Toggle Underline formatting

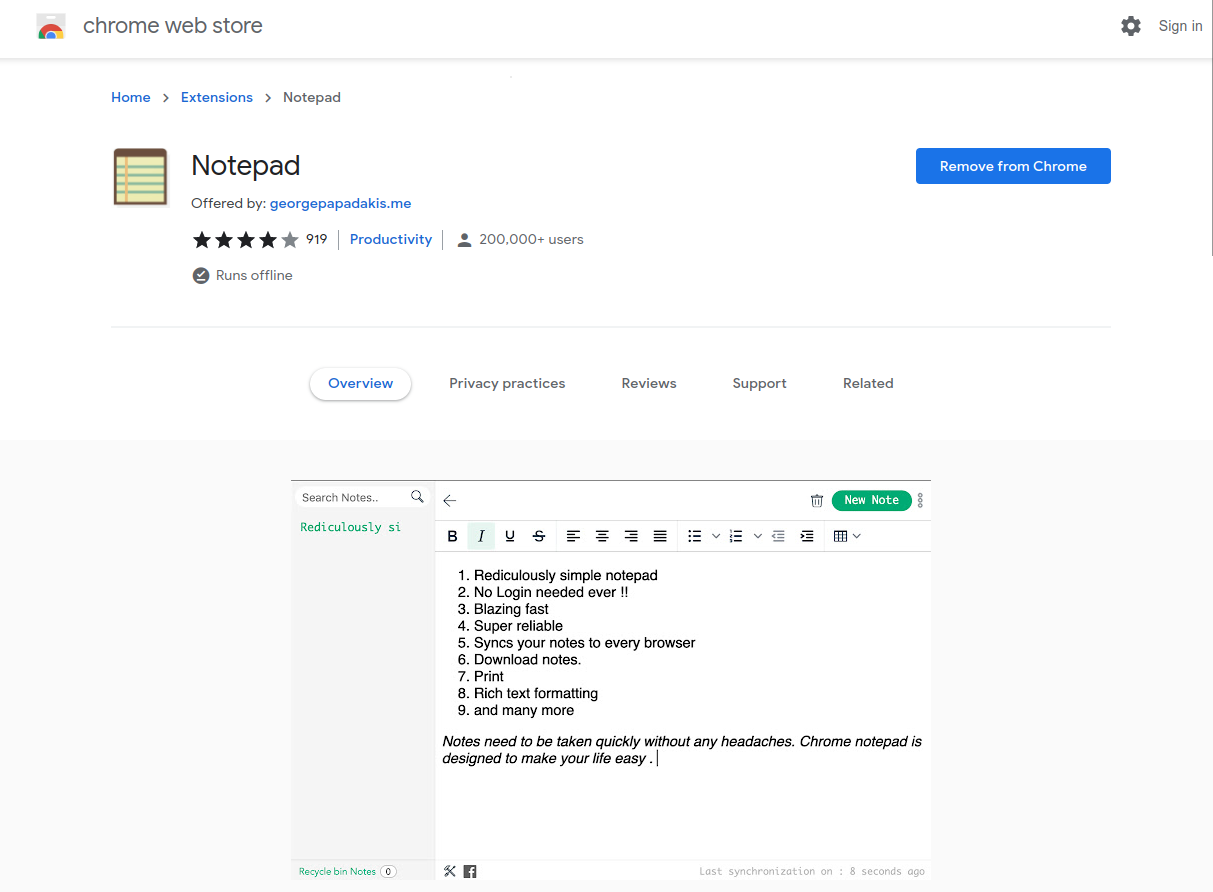510,536
